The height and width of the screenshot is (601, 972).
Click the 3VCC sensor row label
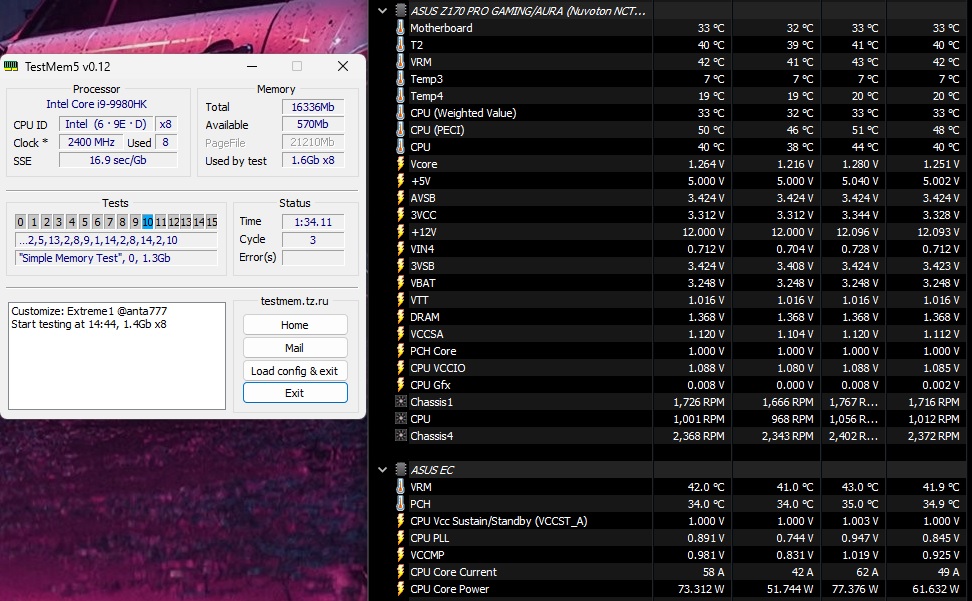423,215
